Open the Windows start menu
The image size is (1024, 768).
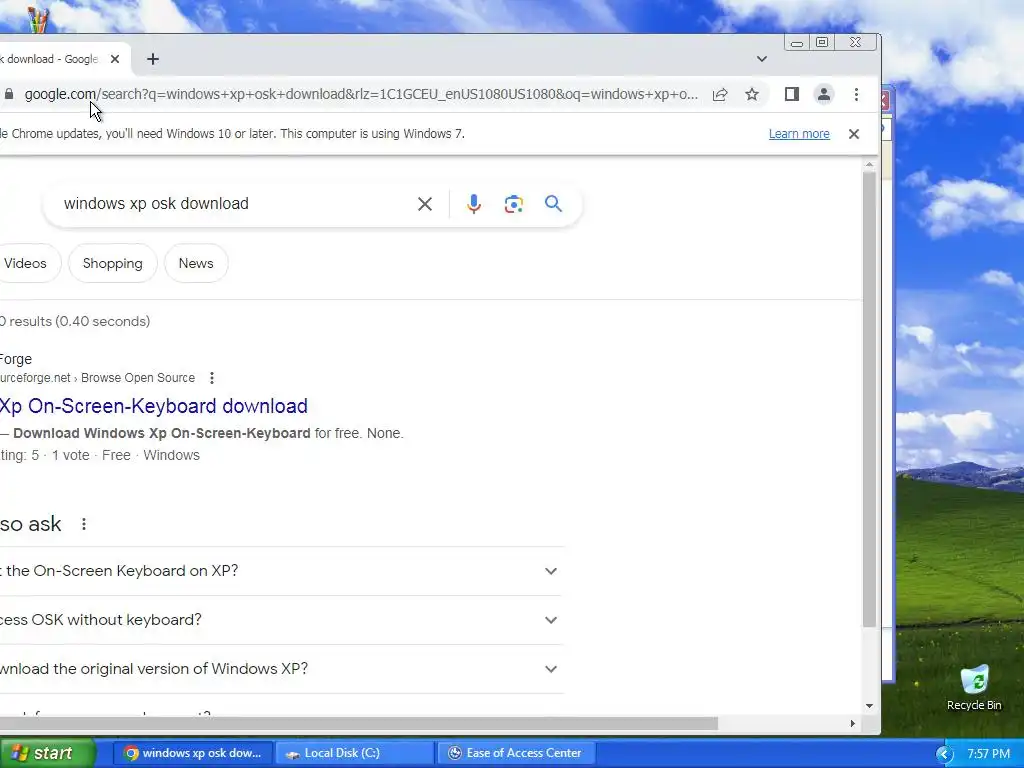coord(47,753)
